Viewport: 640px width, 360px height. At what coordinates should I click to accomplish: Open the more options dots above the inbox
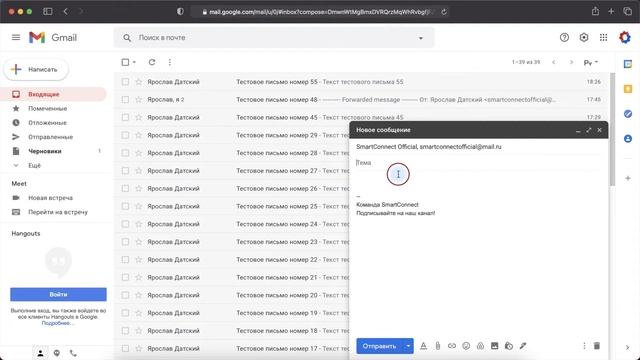169,62
